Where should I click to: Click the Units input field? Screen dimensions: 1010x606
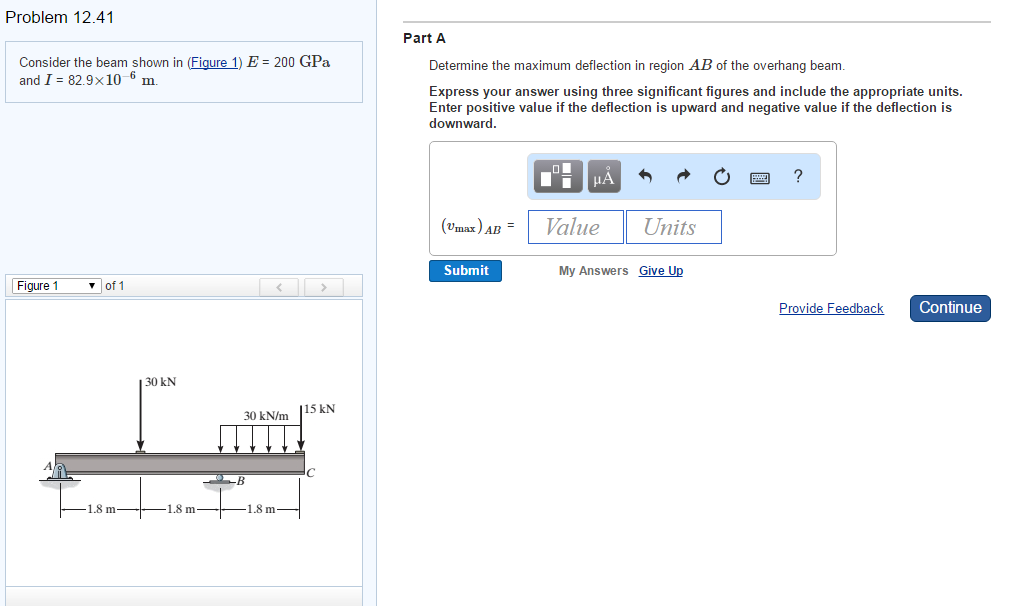coord(674,227)
